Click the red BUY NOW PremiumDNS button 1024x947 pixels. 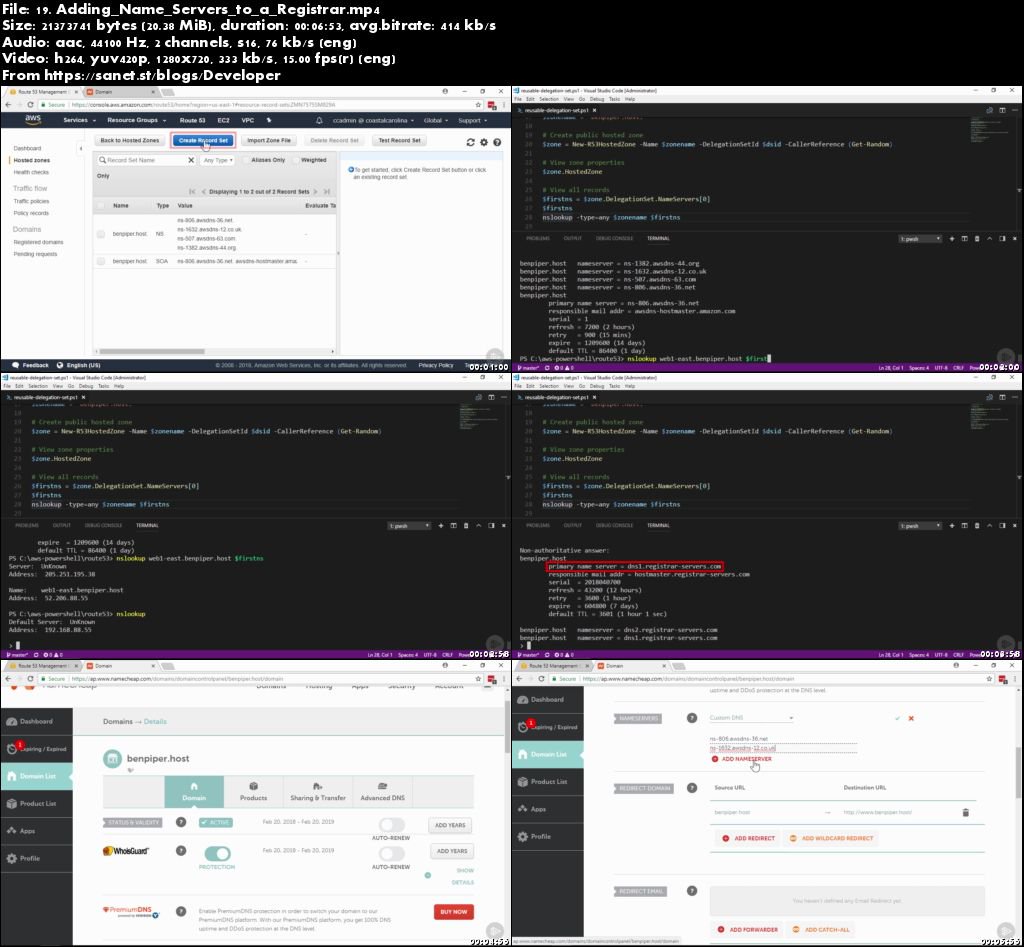pyautogui.click(x=453, y=912)
